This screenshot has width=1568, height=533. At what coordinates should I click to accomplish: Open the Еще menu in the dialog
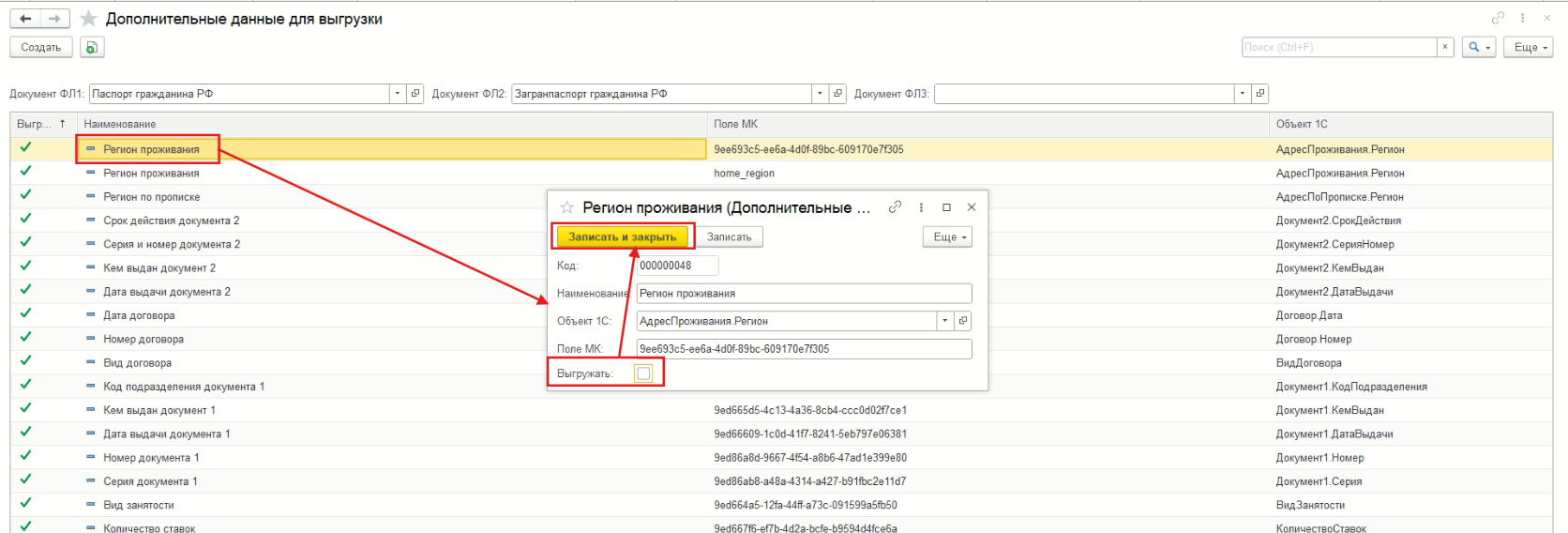pos(947,237)
